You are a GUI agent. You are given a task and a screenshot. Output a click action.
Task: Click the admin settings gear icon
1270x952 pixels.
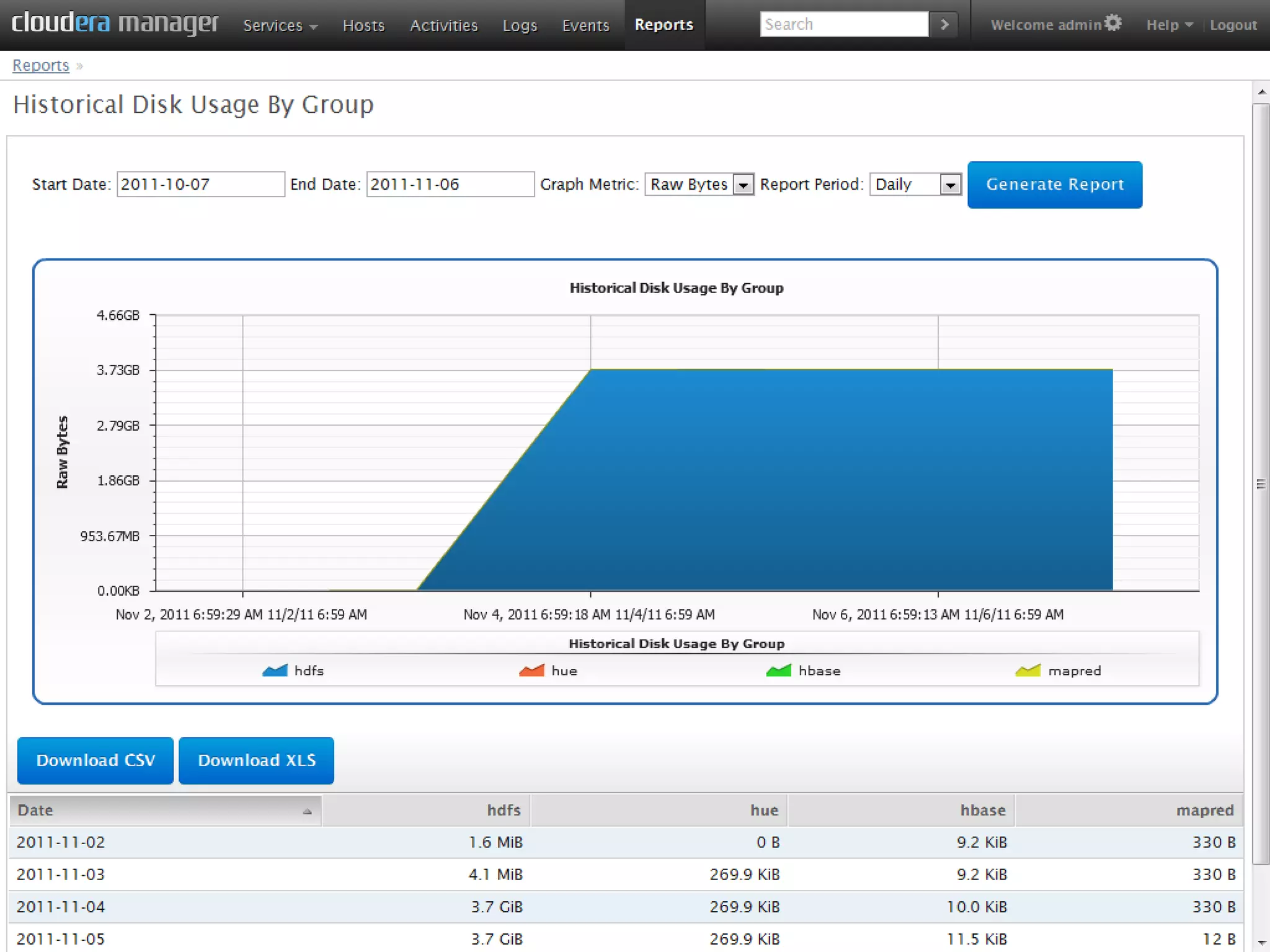tap(1113, 23)
